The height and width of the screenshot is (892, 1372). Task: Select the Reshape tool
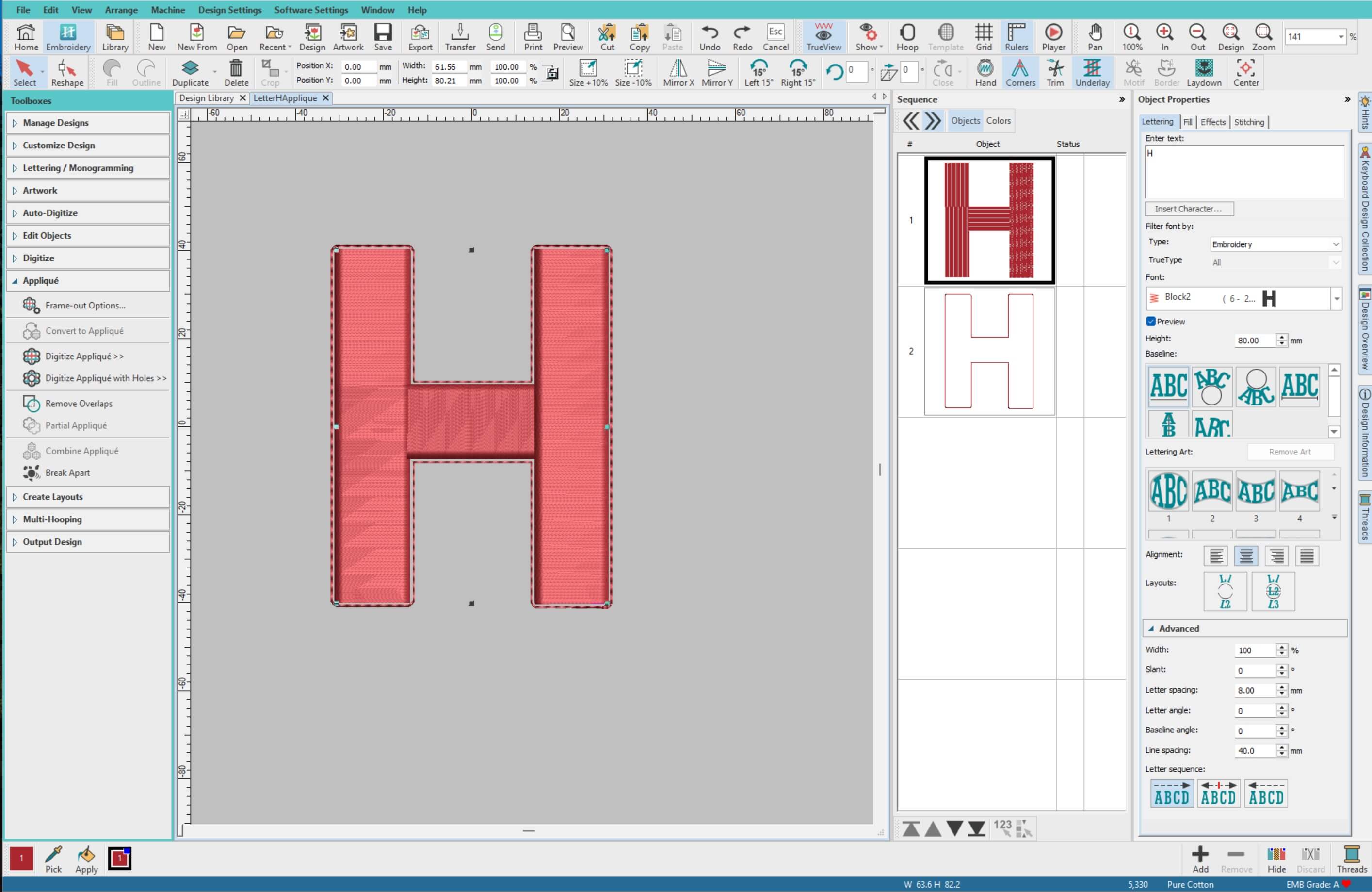click(x=67, y=73)
